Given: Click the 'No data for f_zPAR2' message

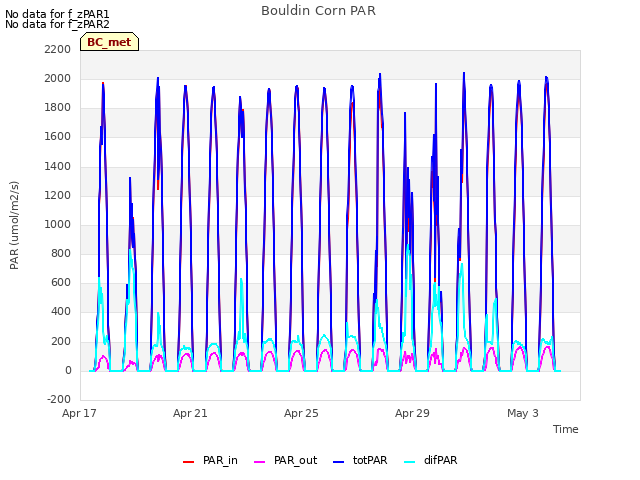Looking at the screenshot, I should 57,24.
